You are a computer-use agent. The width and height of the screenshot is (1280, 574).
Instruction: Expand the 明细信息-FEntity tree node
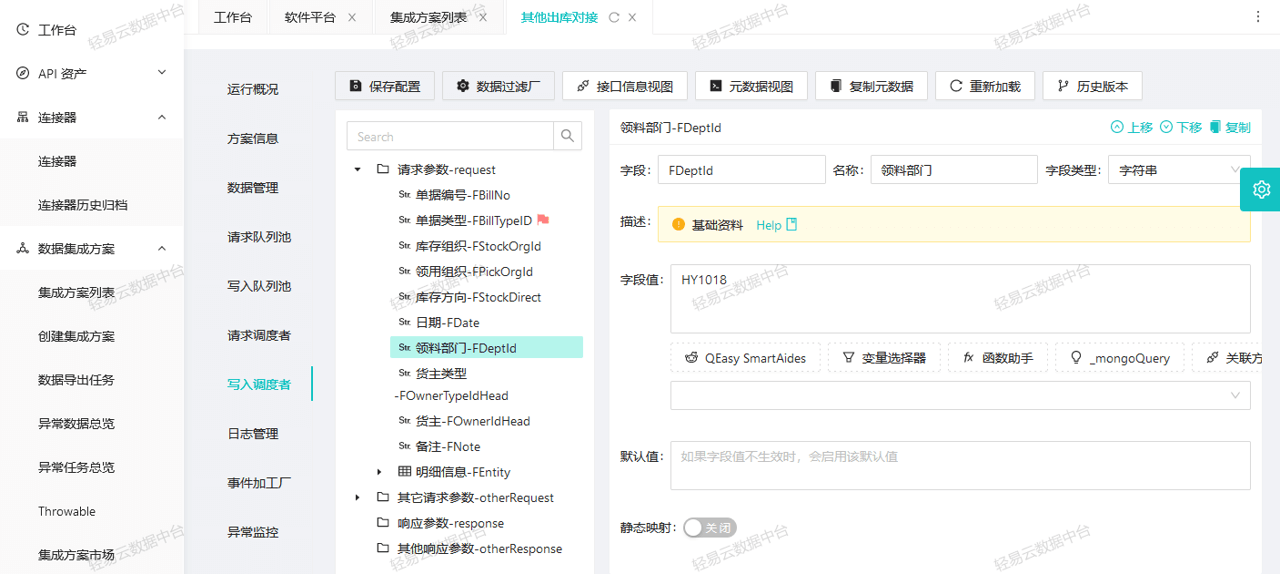(379, 471)
